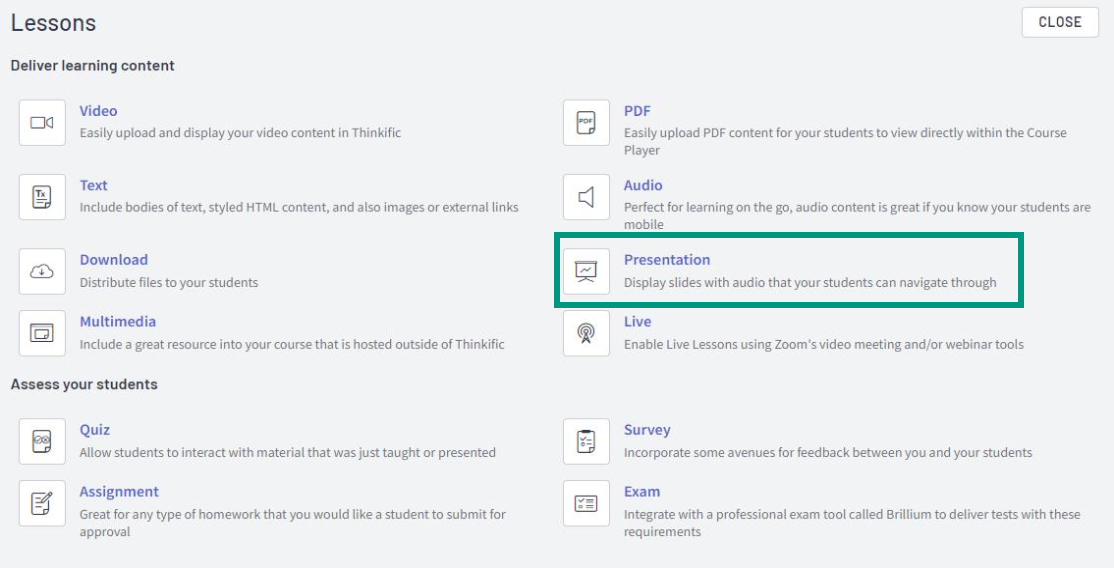Select the Audio speaker icon

click(586, 197)
